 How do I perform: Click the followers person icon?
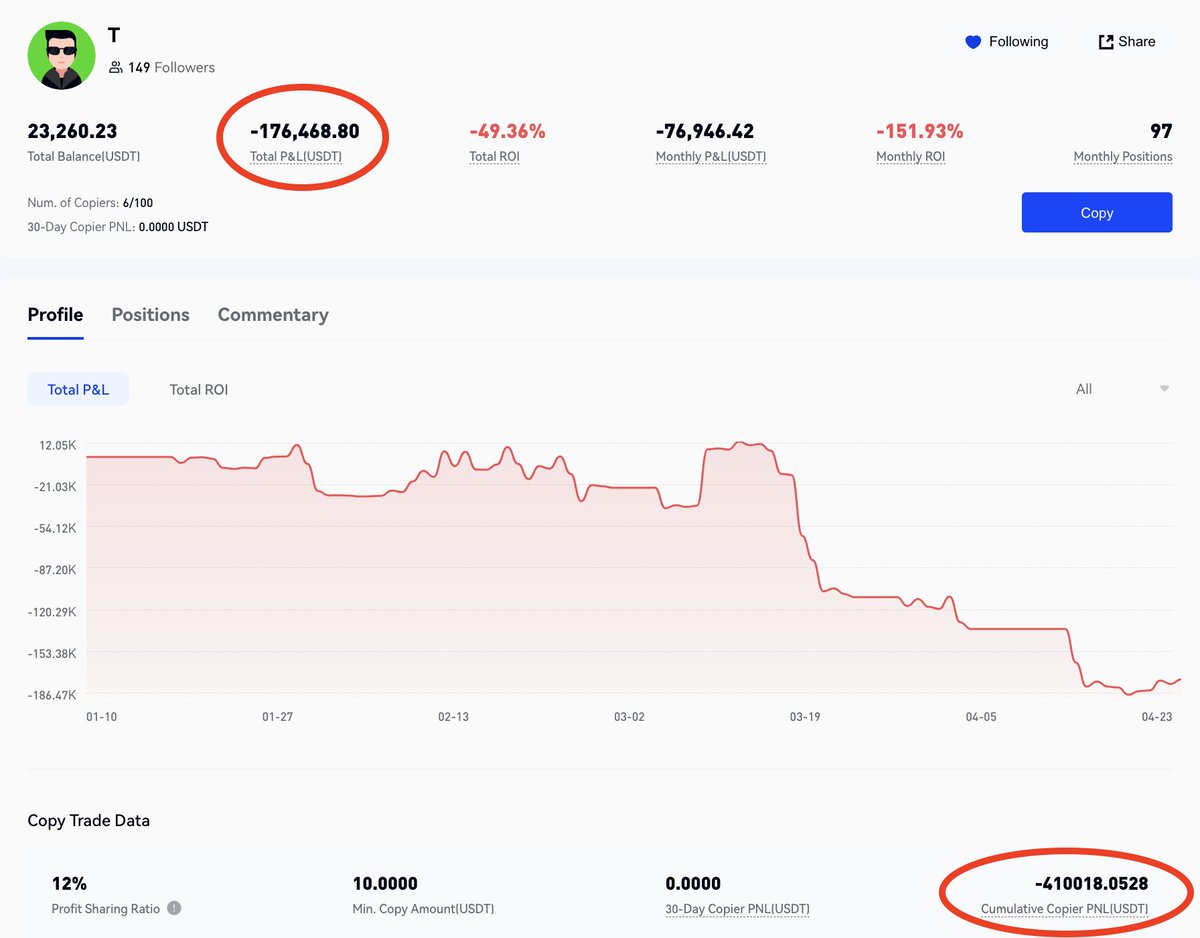click(116, 67)
